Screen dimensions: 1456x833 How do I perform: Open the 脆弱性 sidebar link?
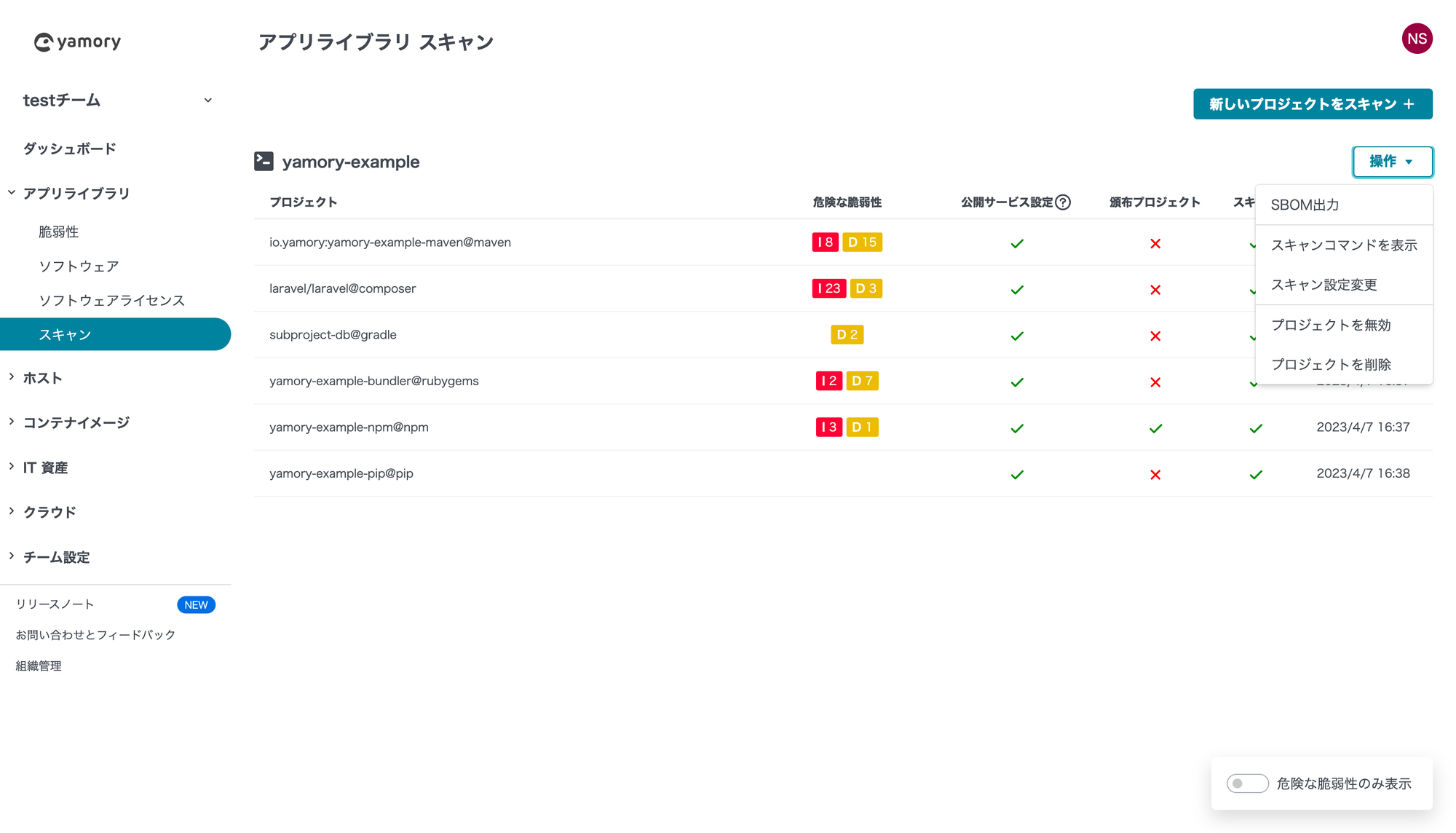point(58,232)
